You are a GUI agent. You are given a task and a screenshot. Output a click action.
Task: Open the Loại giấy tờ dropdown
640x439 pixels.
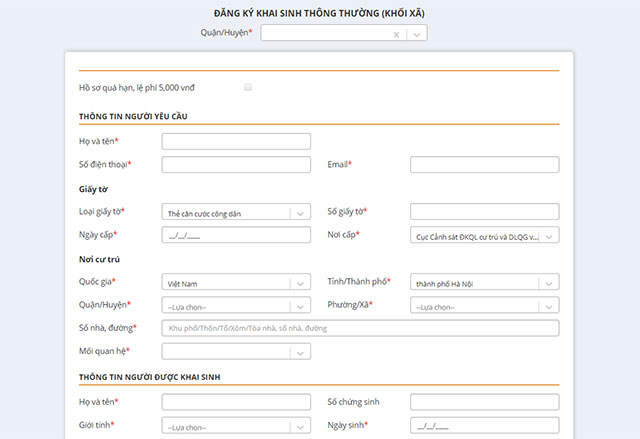pos(236,212)
